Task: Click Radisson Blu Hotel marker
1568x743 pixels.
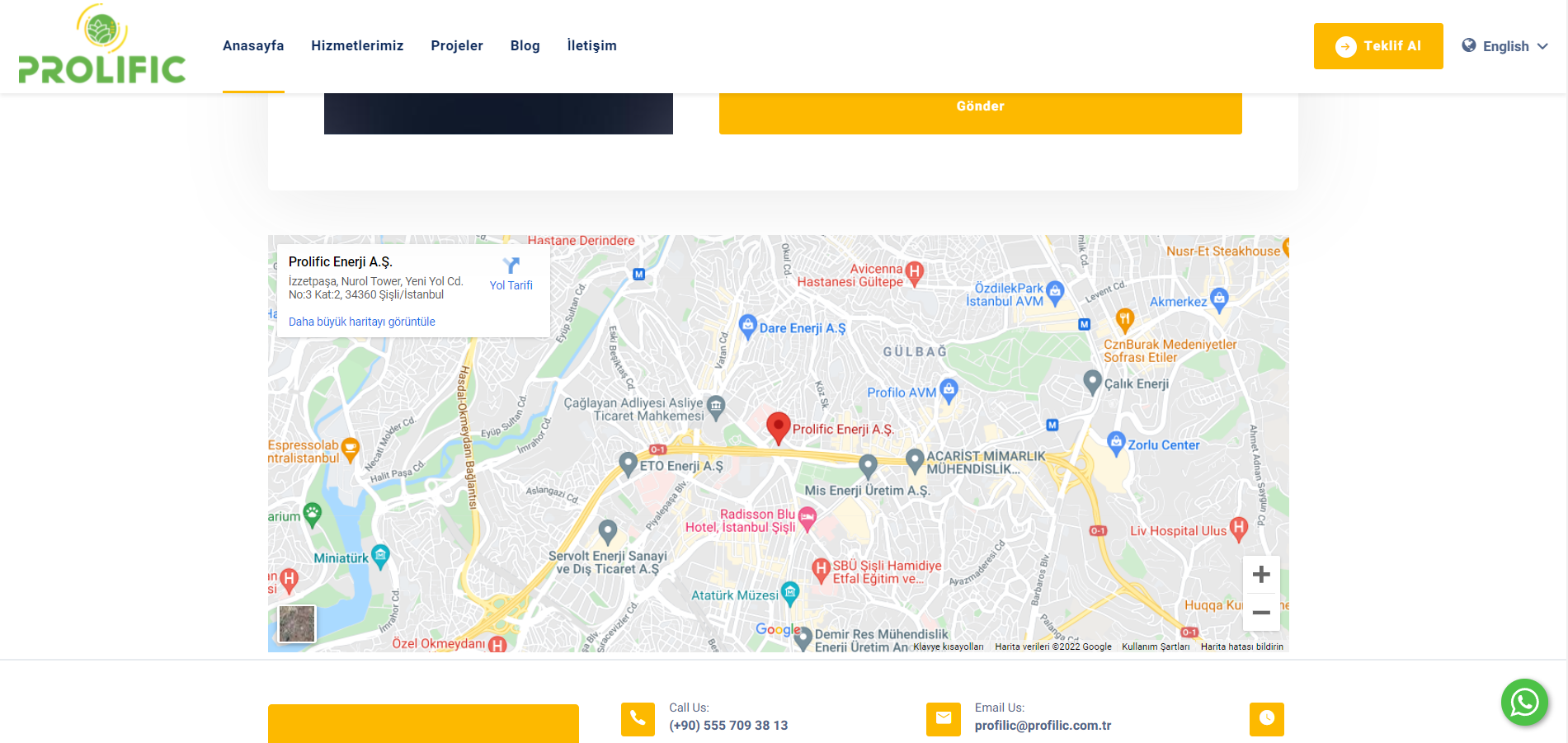Action: (807, 519)
